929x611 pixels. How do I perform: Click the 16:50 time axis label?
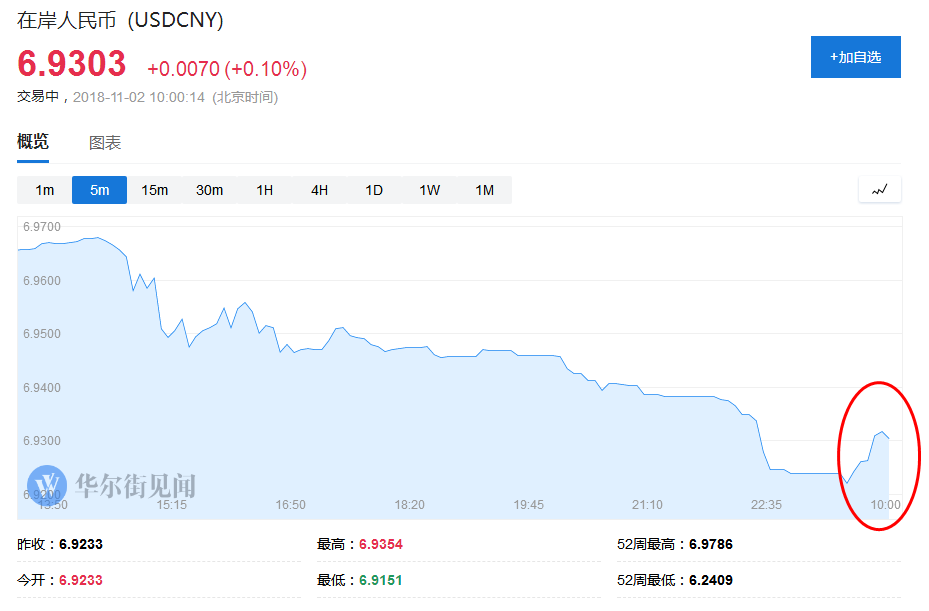pos(290,505)
